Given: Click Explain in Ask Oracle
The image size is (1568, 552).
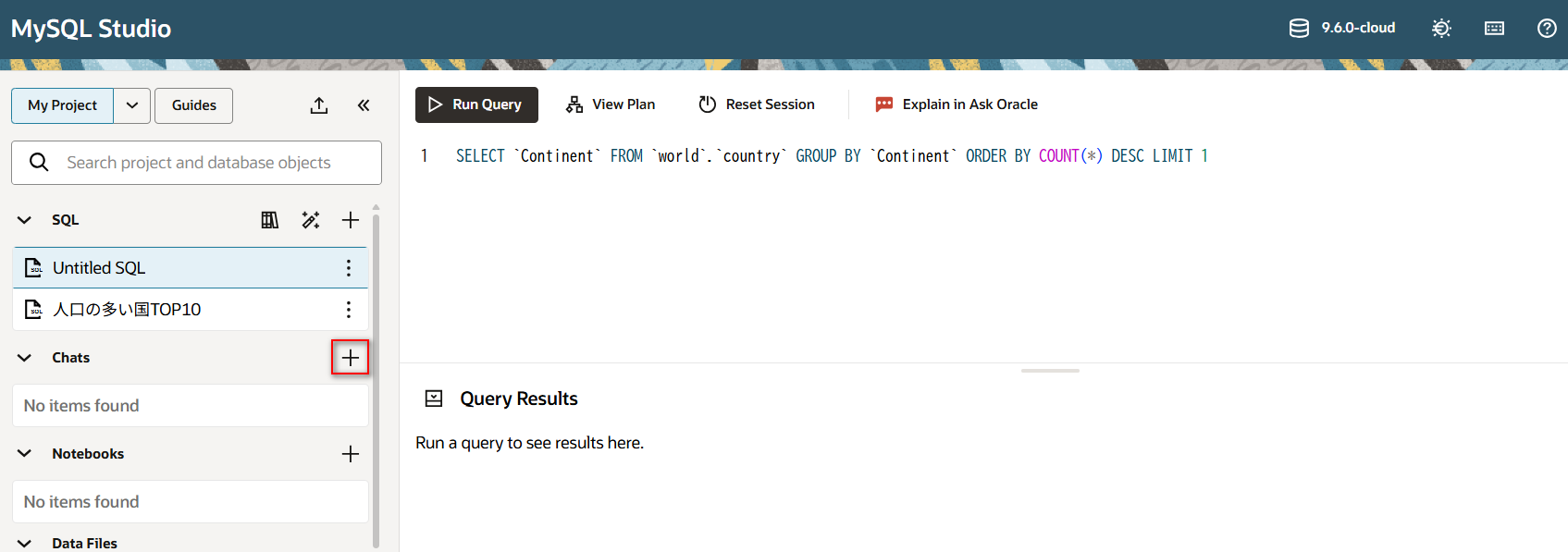Looking at the screenshot, I should (x=957, y=105).
